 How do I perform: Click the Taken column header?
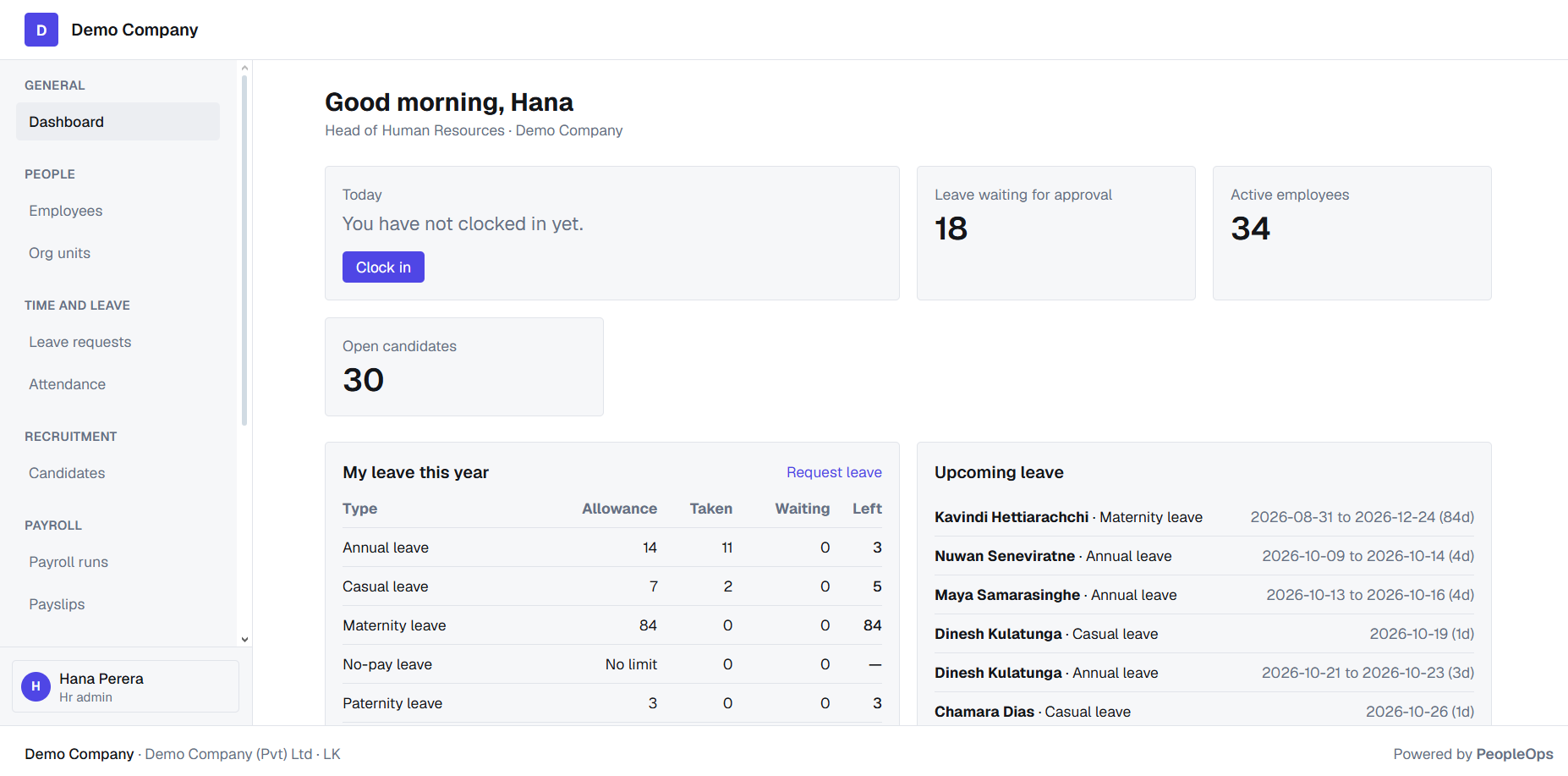coord(710,509)
